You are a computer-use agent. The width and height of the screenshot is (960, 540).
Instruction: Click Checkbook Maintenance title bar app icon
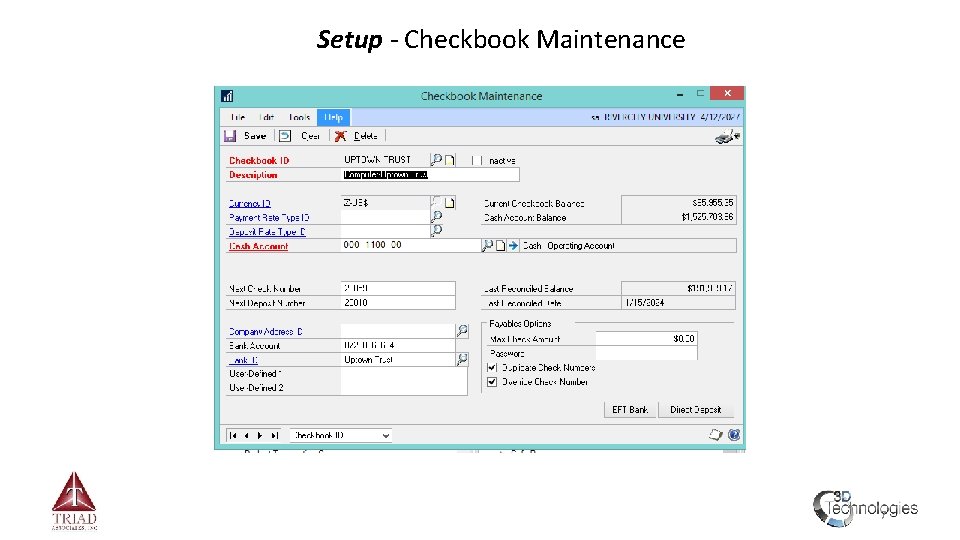pyautogui.click(x=227, y=96)
